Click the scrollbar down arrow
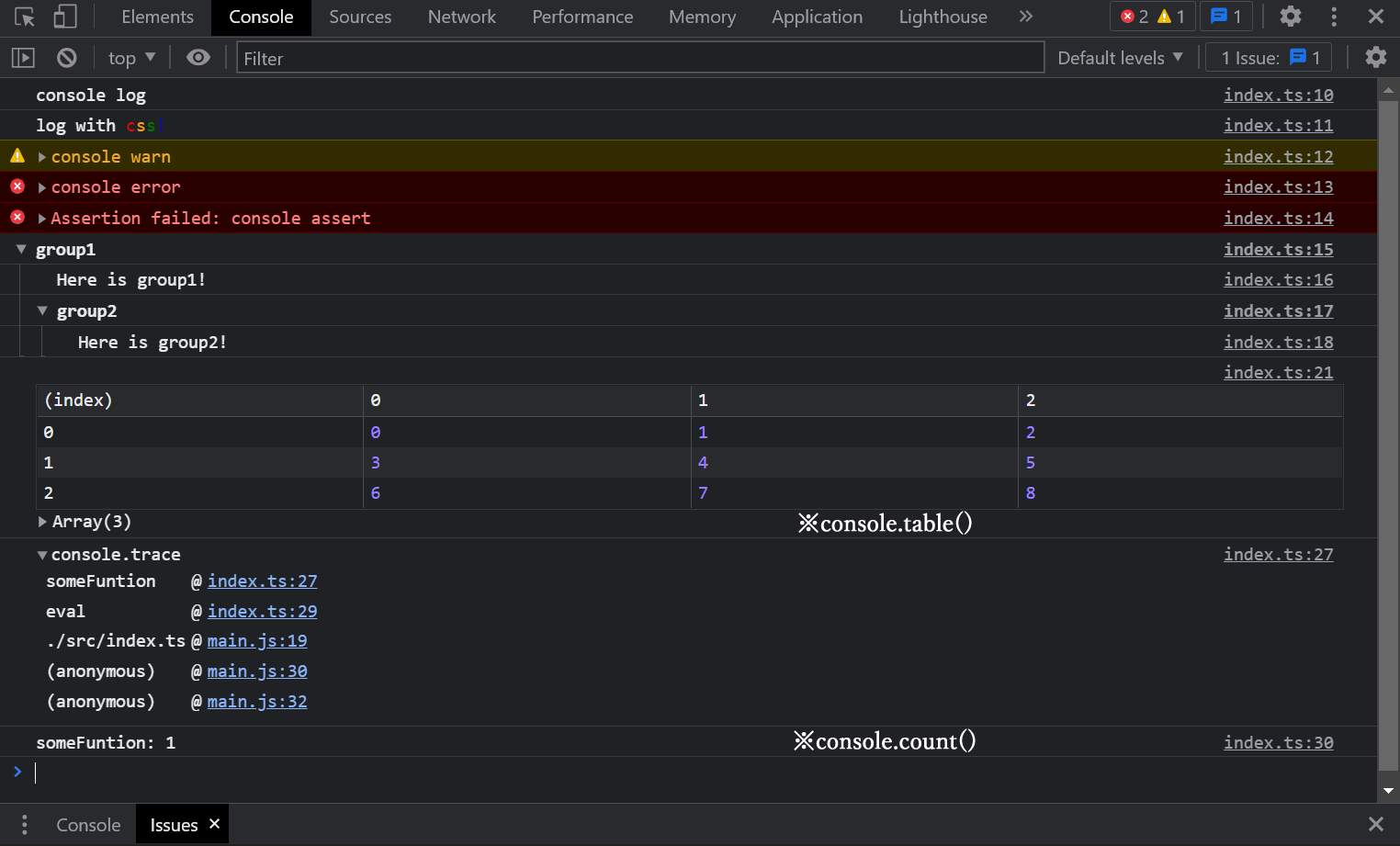 pyautogui.click(x=1389, y=791)
